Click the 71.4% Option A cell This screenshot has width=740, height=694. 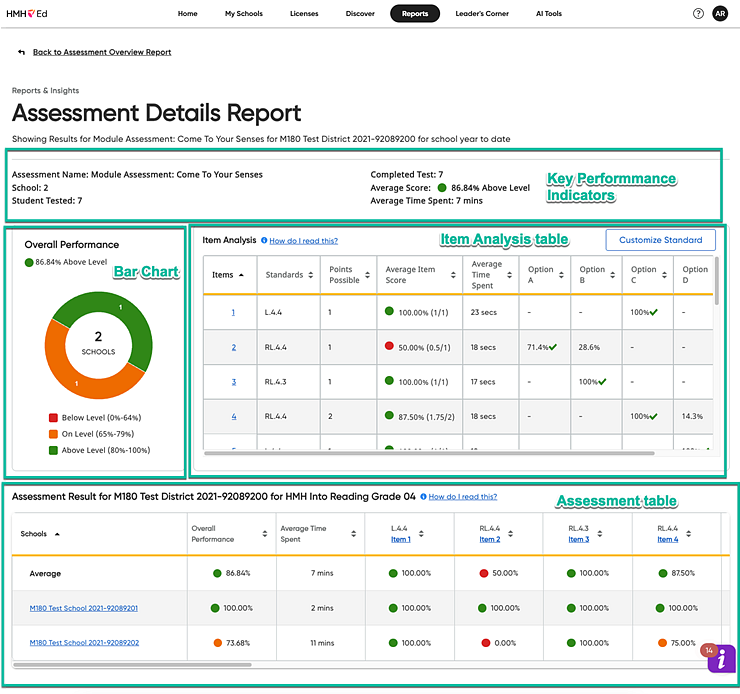pyautogui.click(x=545, y=347)
